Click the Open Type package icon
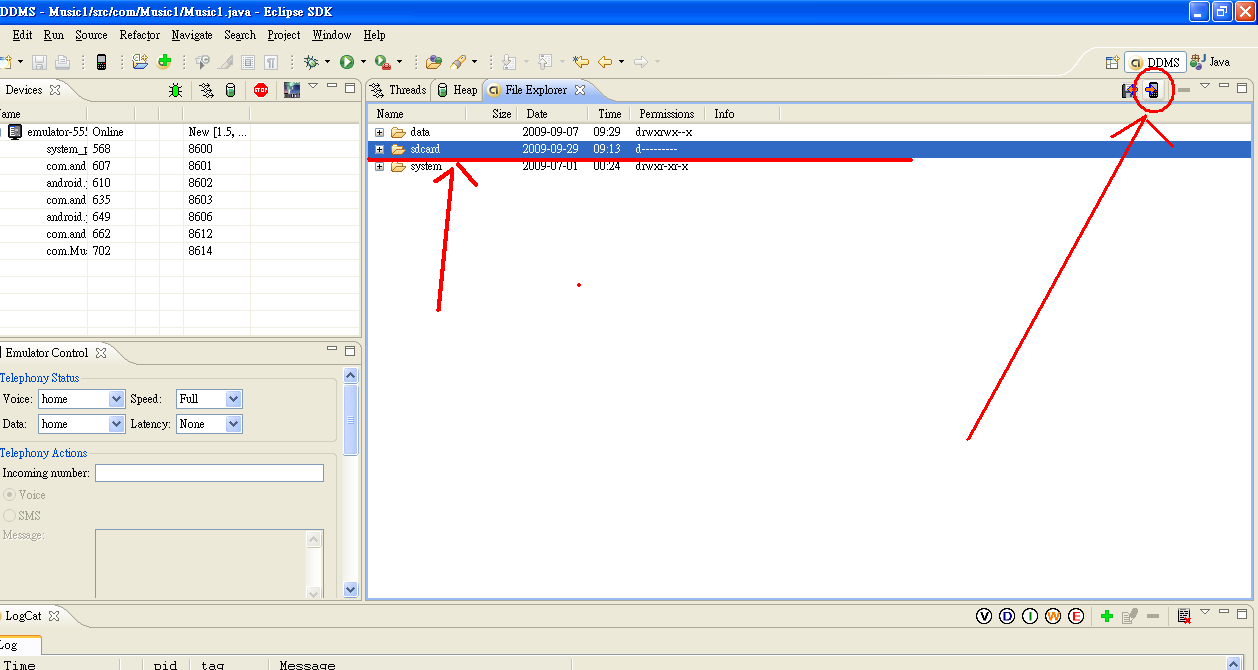Viewport: 1258px width, 670px height. tap(433, 62)
